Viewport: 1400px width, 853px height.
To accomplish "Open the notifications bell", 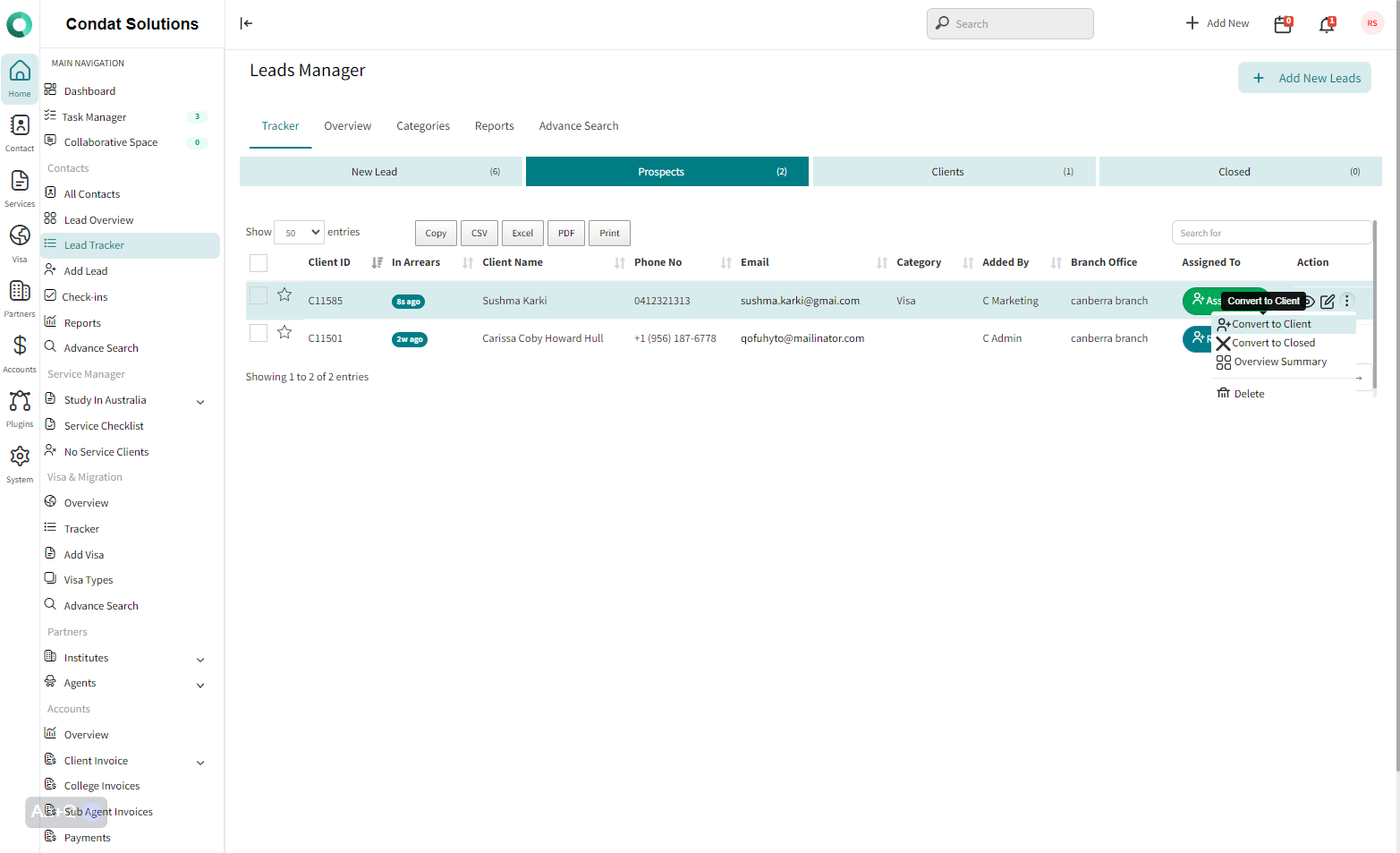I will [1327, 24].
